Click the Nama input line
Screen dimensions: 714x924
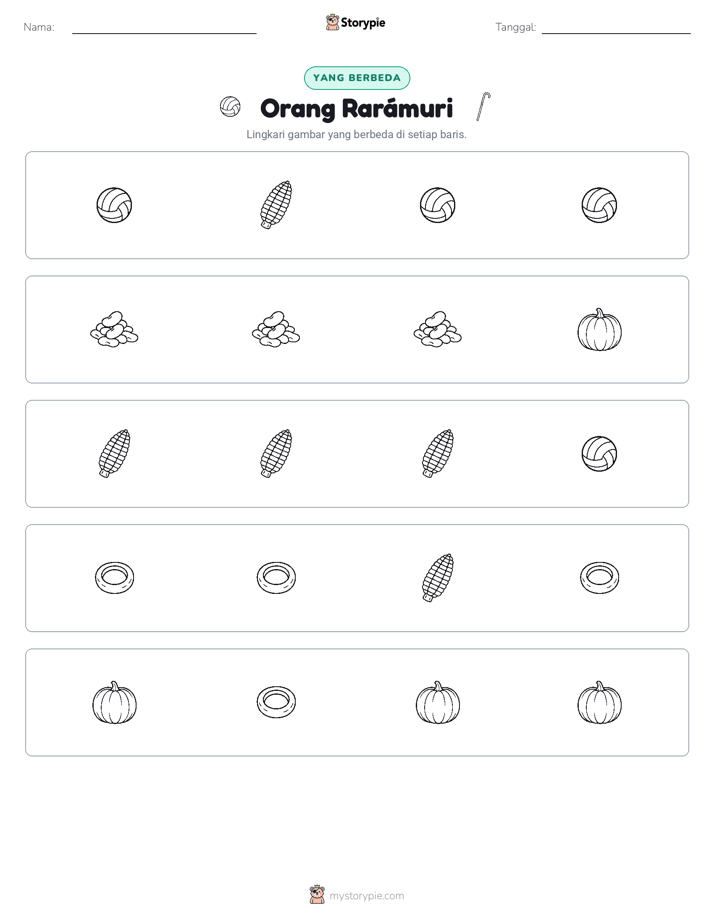pyautogui.click(x=164, y=28)
